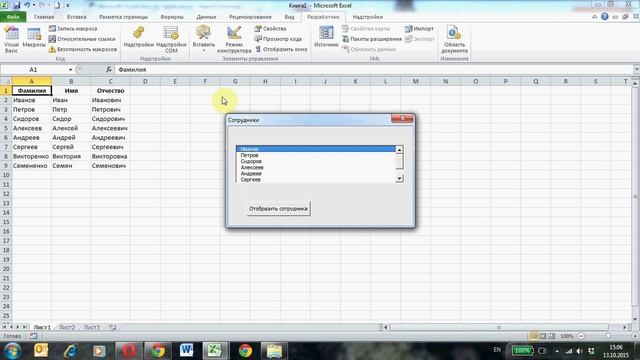Image resolution: width=640 pixels, height=360 pixels.
Task: Switch to the Data tab
Action: (206, 17)
